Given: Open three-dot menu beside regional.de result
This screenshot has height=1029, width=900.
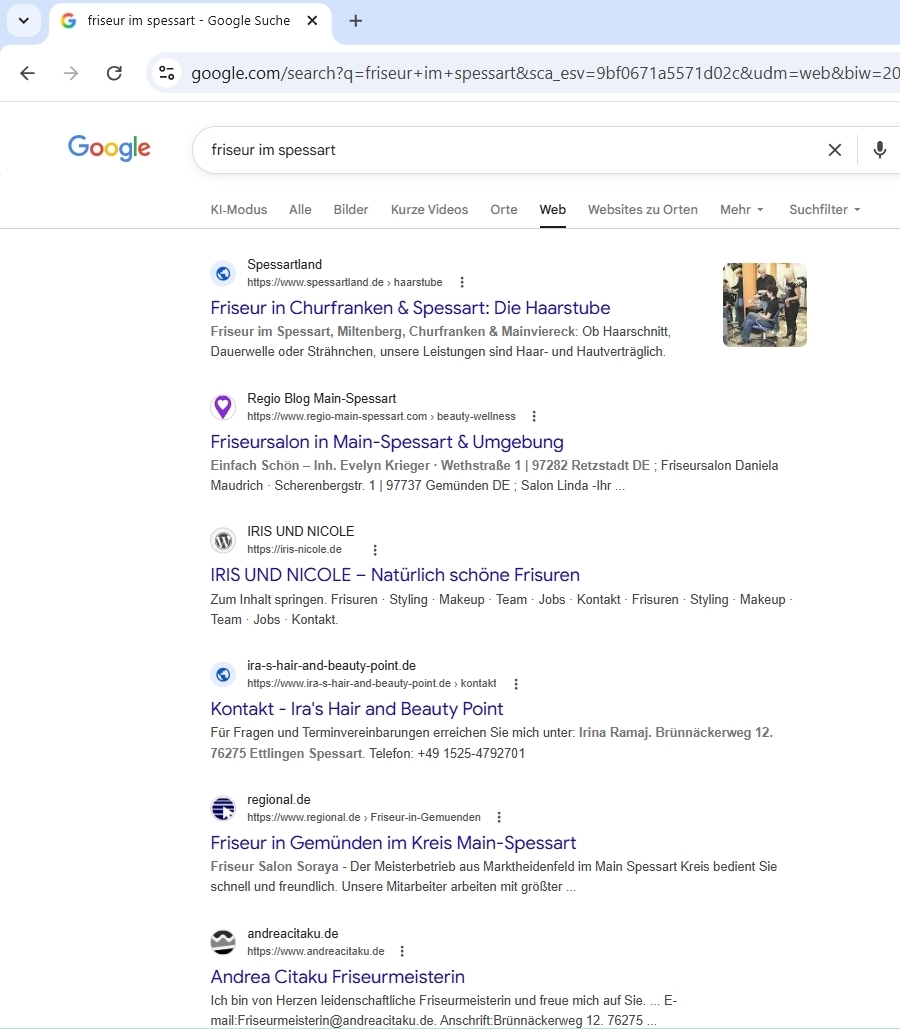Looking at the screenshot, I should [x=499, y=818].
